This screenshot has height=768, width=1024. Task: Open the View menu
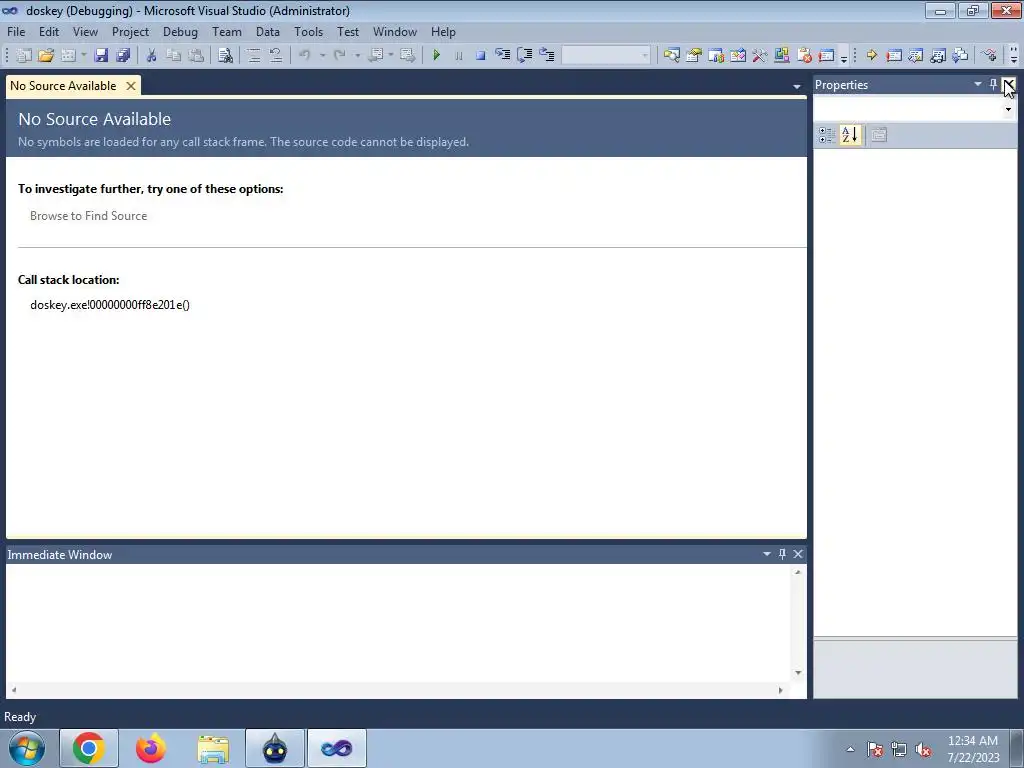pos(86,31)
